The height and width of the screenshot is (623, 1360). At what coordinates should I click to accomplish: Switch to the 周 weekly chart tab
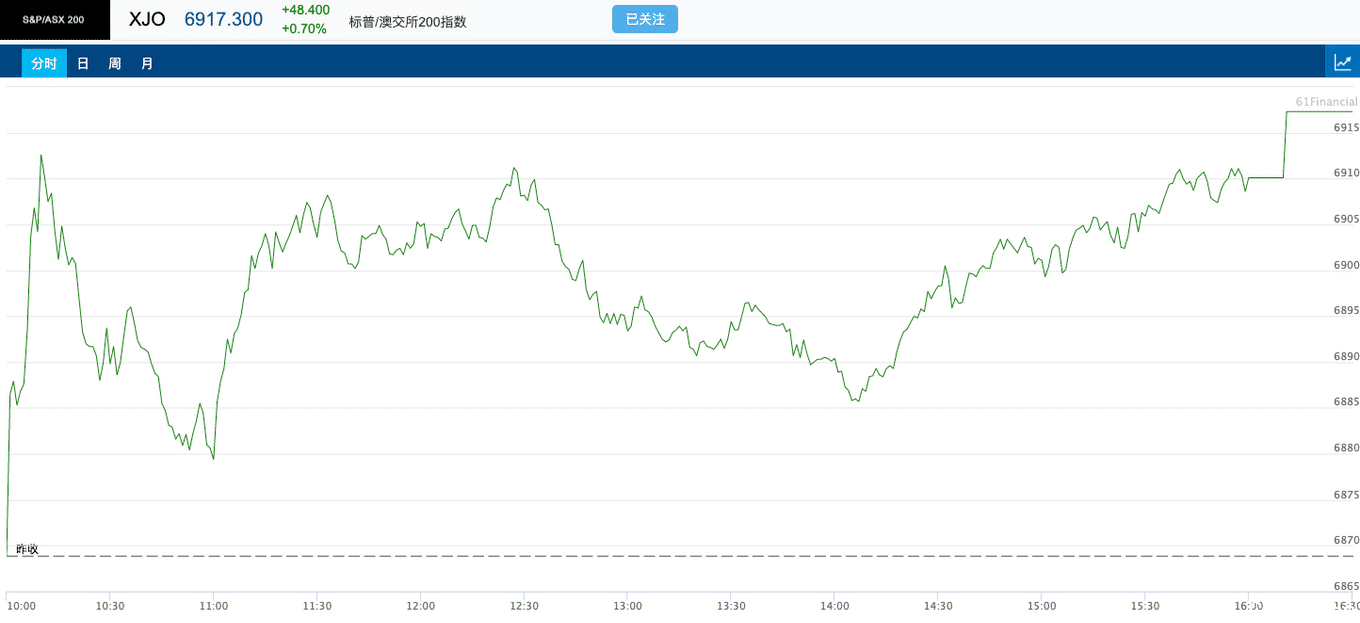(x=115, y=63)
